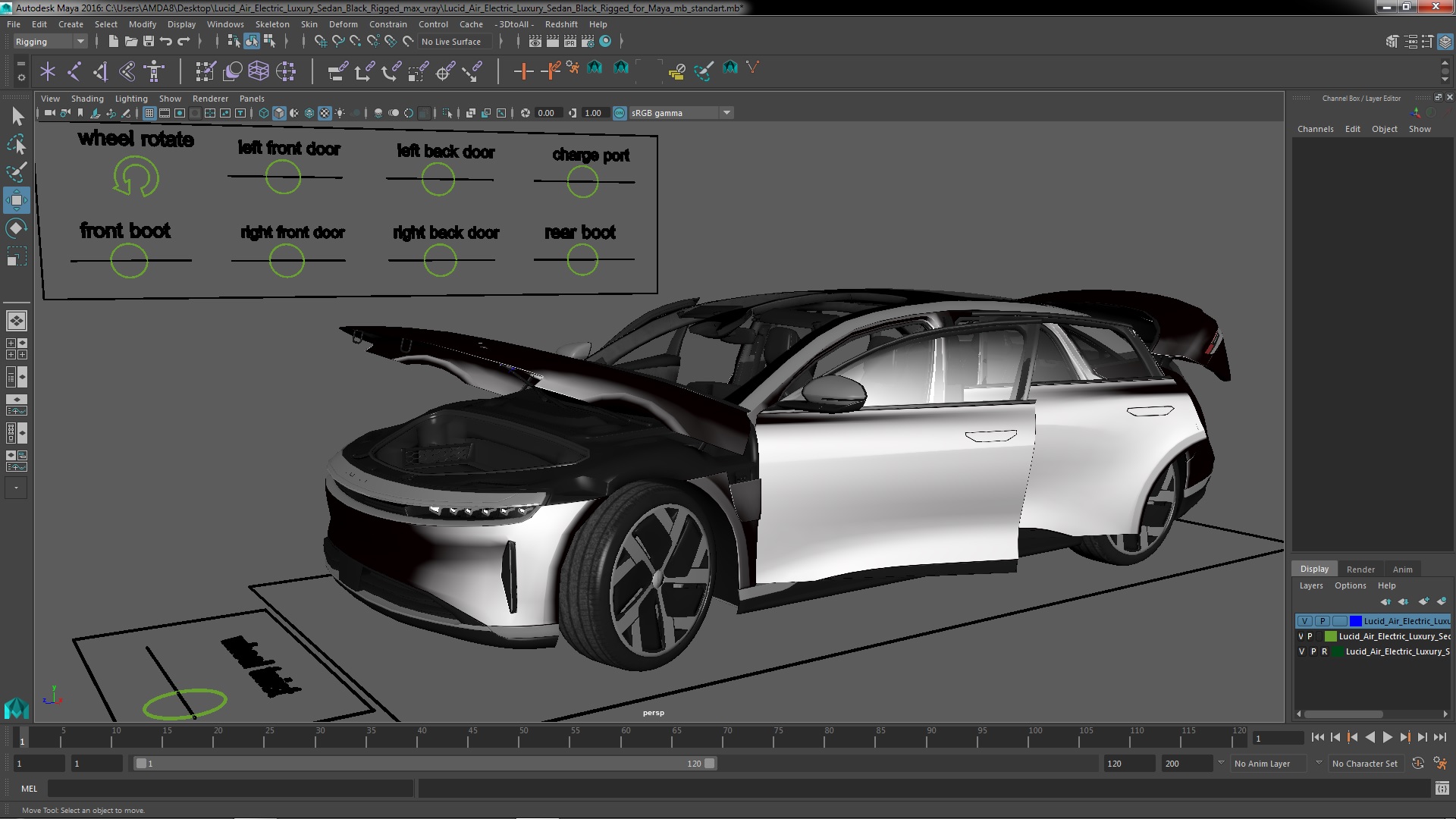The width and height of the screenshot is (1456, 819).
Task: Open the Script Editor icon
Action: [x=1442, y=789]
